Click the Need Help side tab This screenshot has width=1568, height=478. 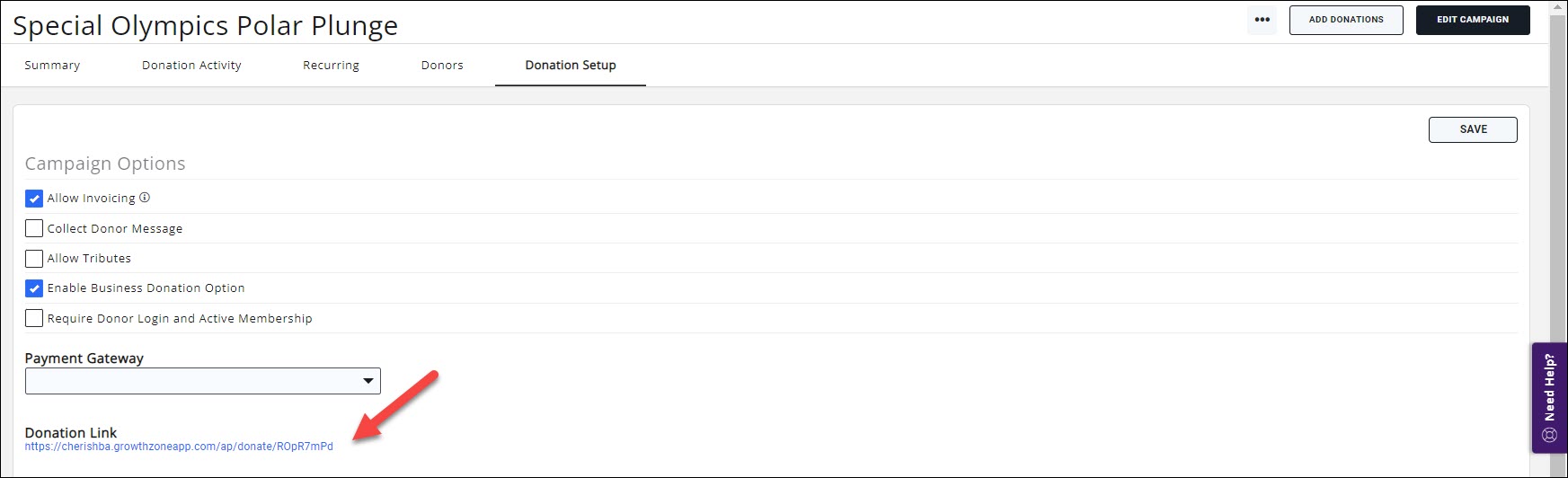point(1549,387)
